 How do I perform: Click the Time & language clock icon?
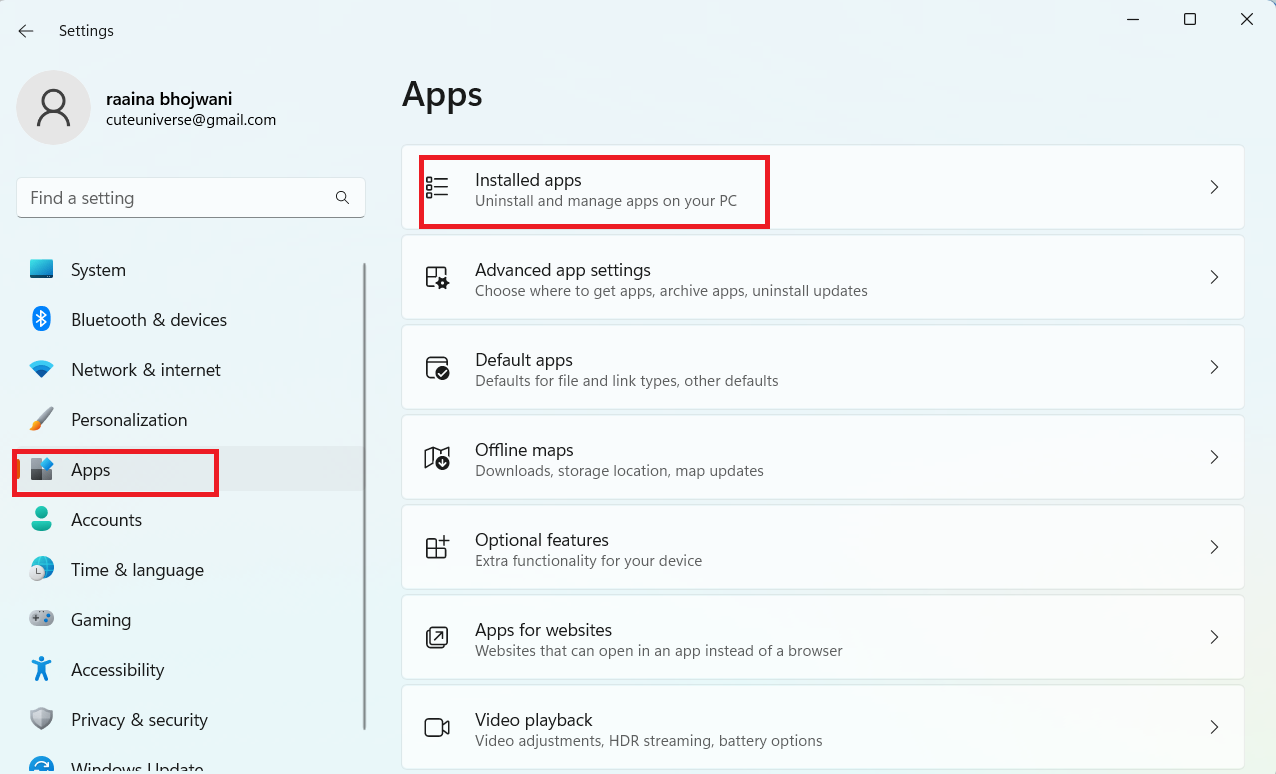(x=41, y=570)
